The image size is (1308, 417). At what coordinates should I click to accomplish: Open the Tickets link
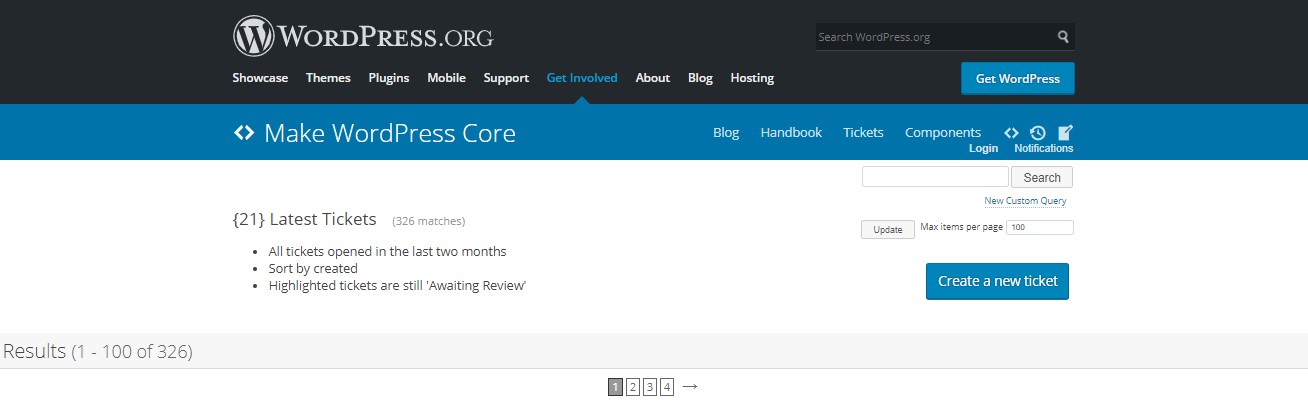[863, 132]
